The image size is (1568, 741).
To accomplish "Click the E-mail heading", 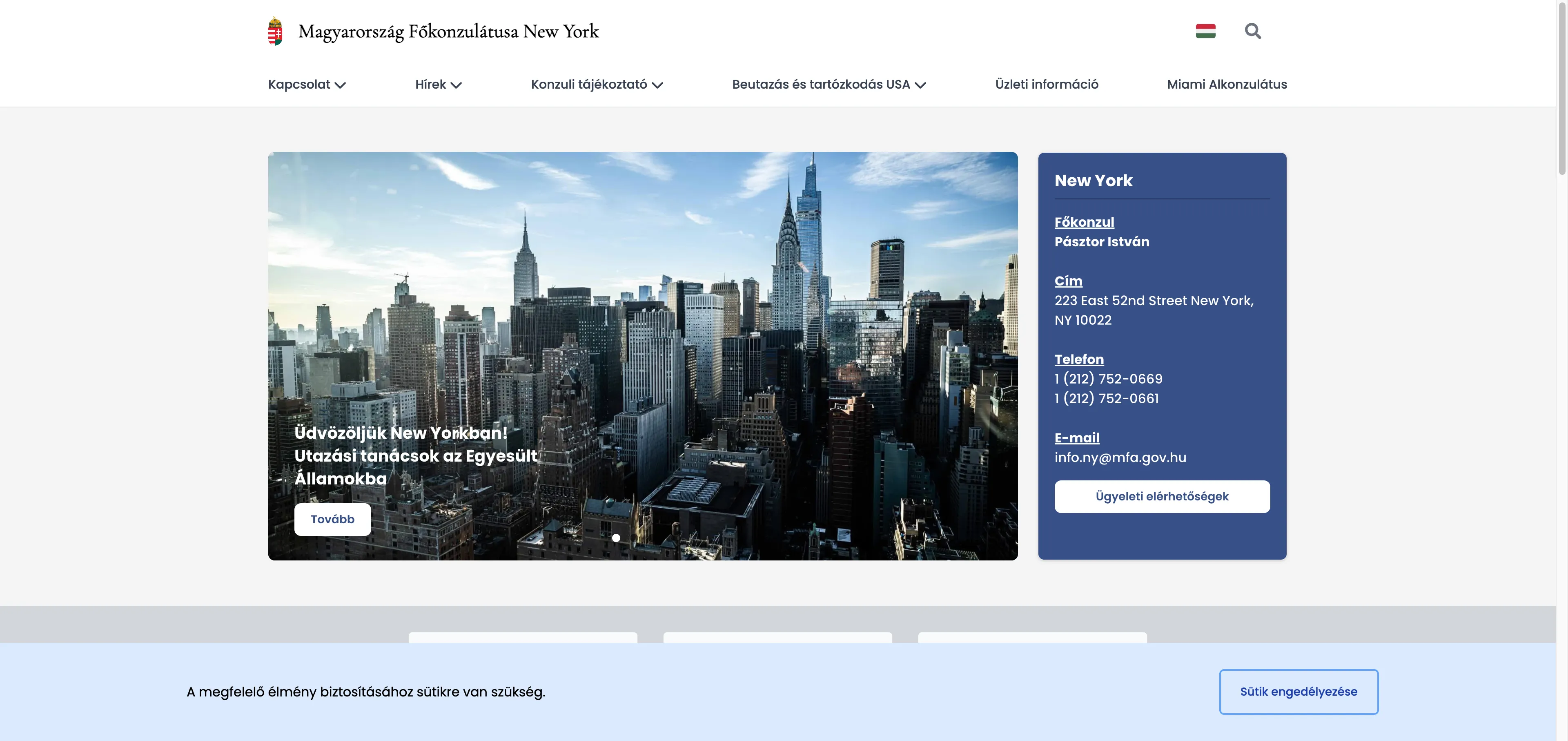I will pyautogui.click(x=1077, y=438).
